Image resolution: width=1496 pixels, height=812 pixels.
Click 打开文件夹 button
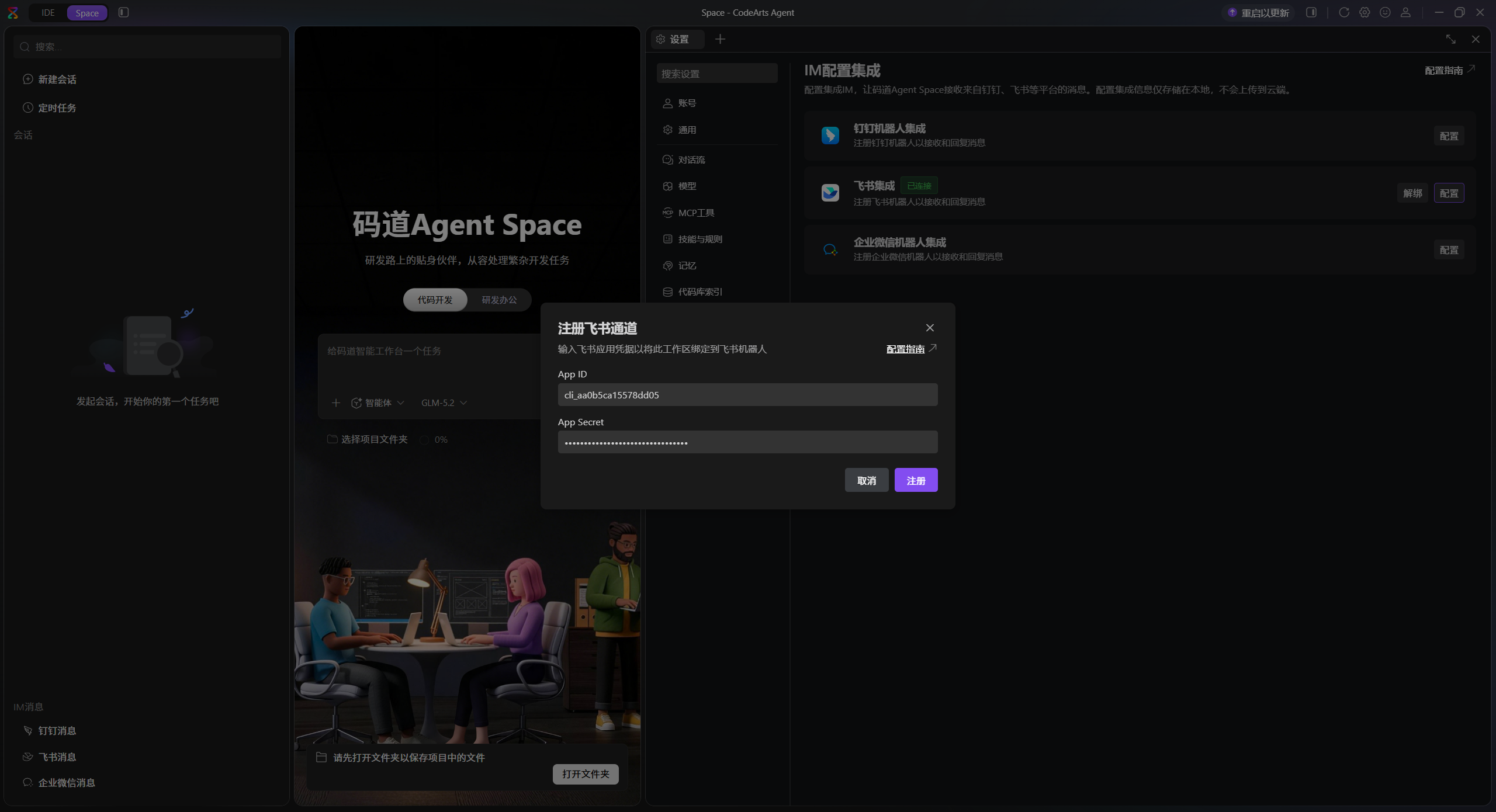(586, 774)
